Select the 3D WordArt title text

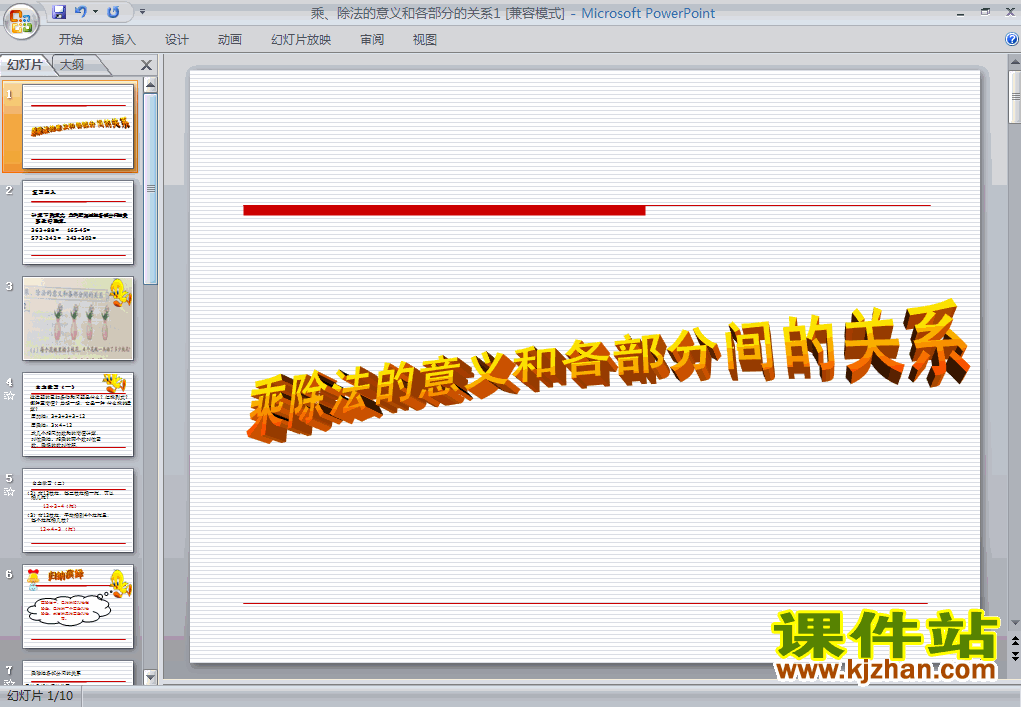coord(609,370)
